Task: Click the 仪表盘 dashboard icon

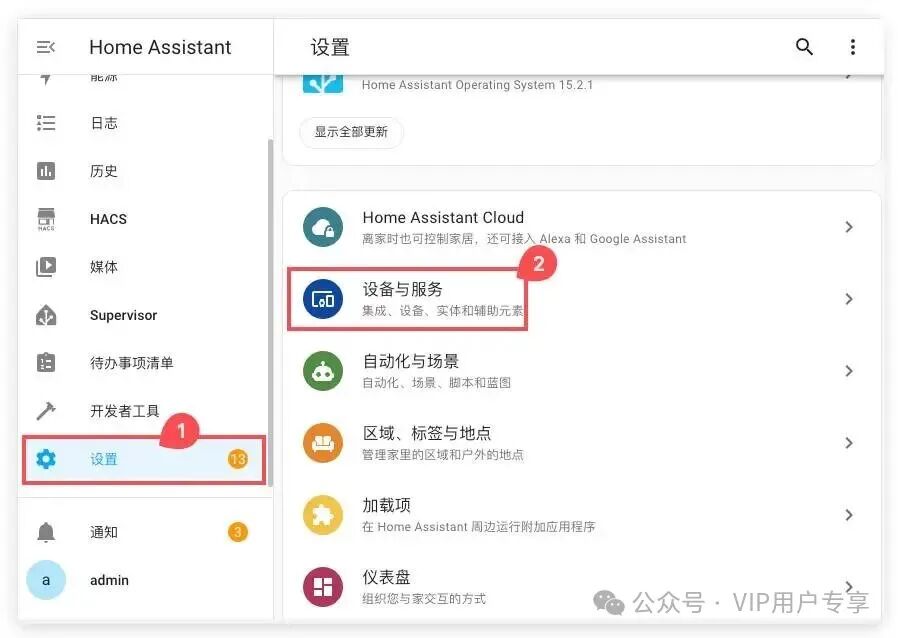Action: [323, 587]
